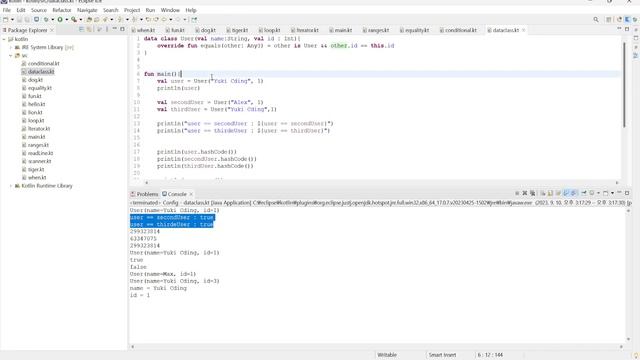Switch to the when.kt editor tab
Screen dimensions: 640x360
(x=144, y=30)
